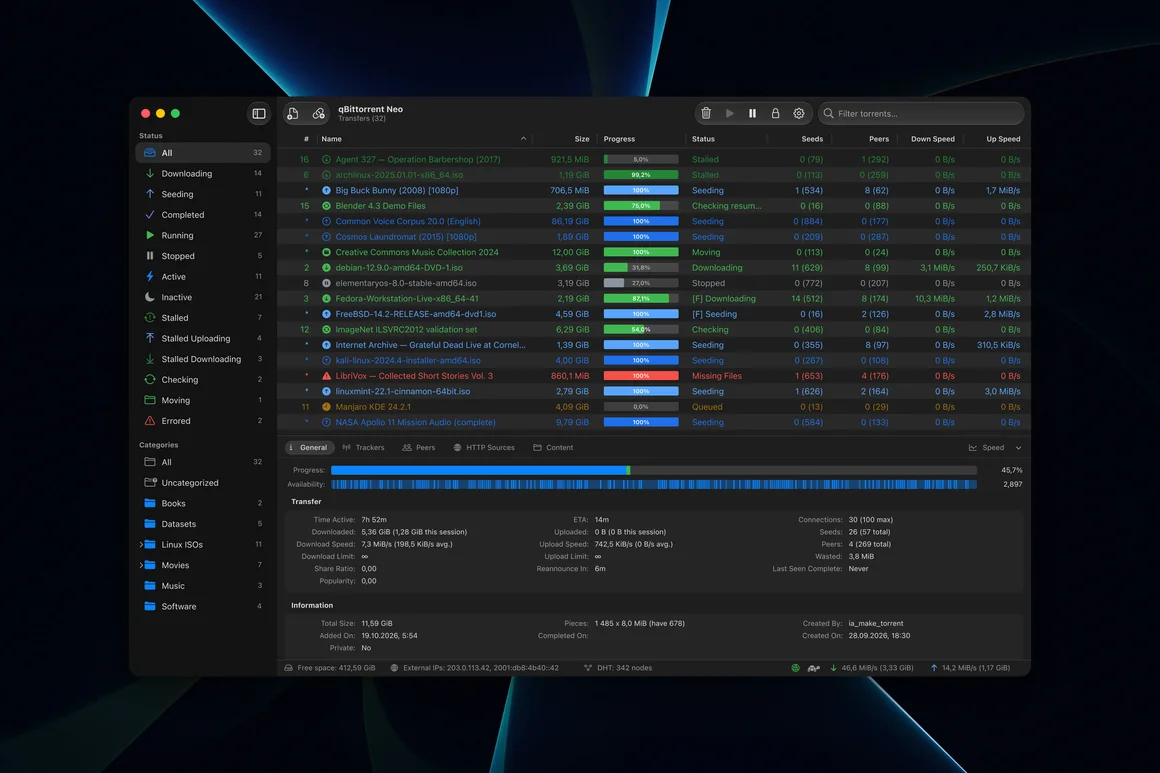The image size is (1160, 773).
Task: Select the Blender 4.3 Demo Files row
Action: tap(654, 206)
